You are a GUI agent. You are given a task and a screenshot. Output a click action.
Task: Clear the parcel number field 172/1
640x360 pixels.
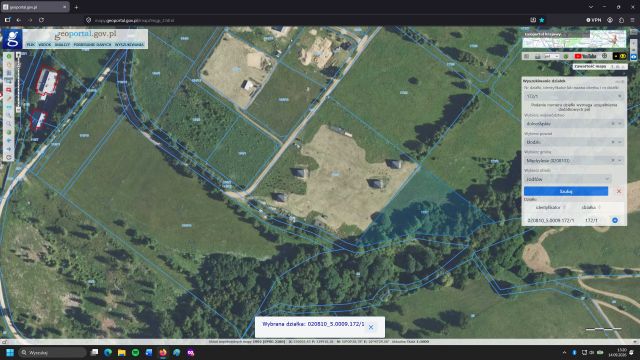point(620,96)
